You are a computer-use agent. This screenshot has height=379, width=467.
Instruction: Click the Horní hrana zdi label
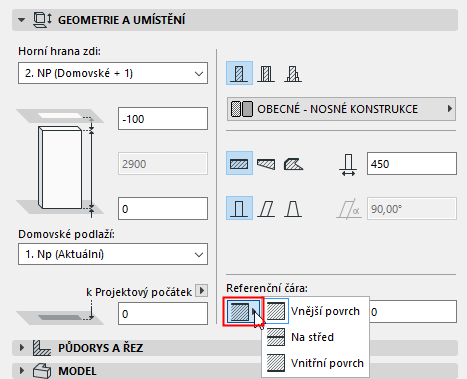pyautogui.click(x=59, y=51)
